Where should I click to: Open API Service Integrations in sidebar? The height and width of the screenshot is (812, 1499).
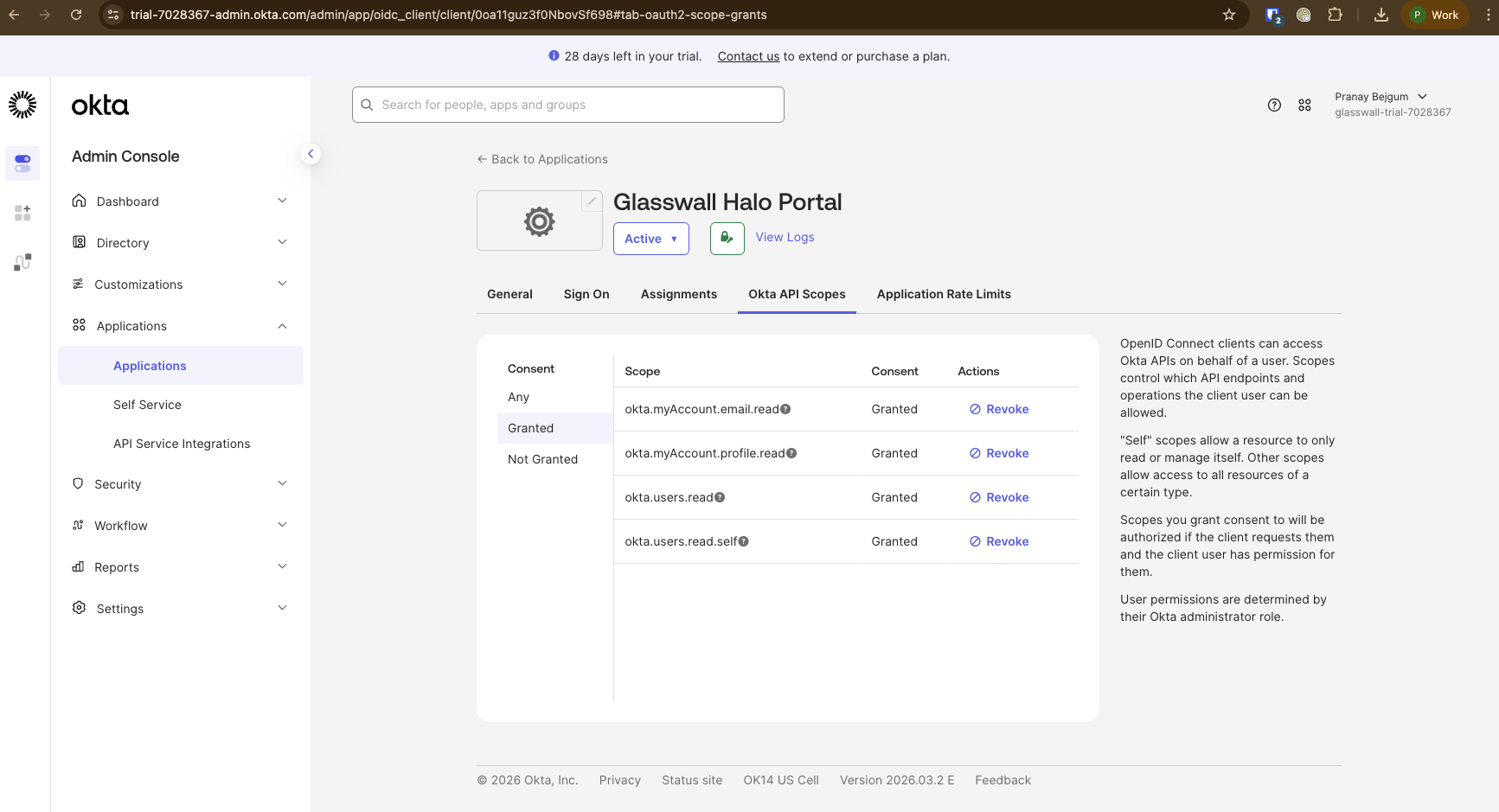click(181, 444)
